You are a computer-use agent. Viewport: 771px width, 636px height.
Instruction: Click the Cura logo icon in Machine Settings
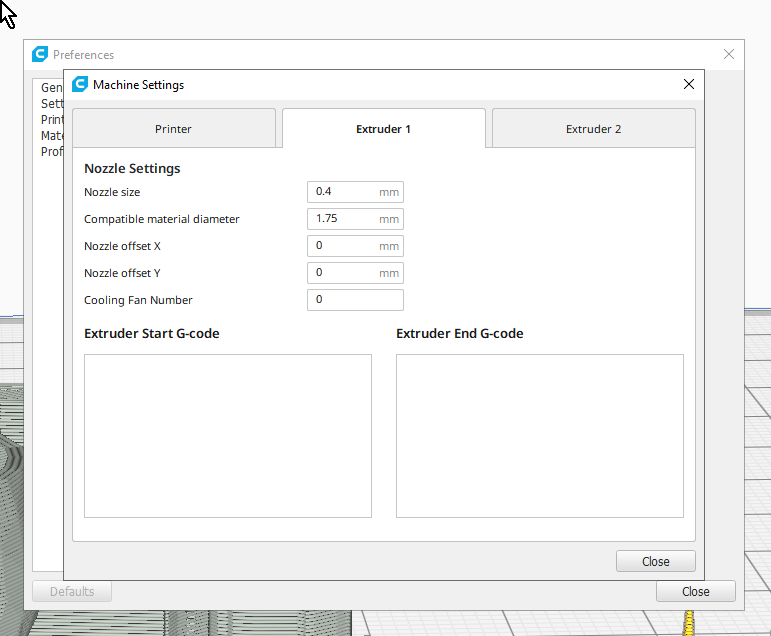point(80,84)
